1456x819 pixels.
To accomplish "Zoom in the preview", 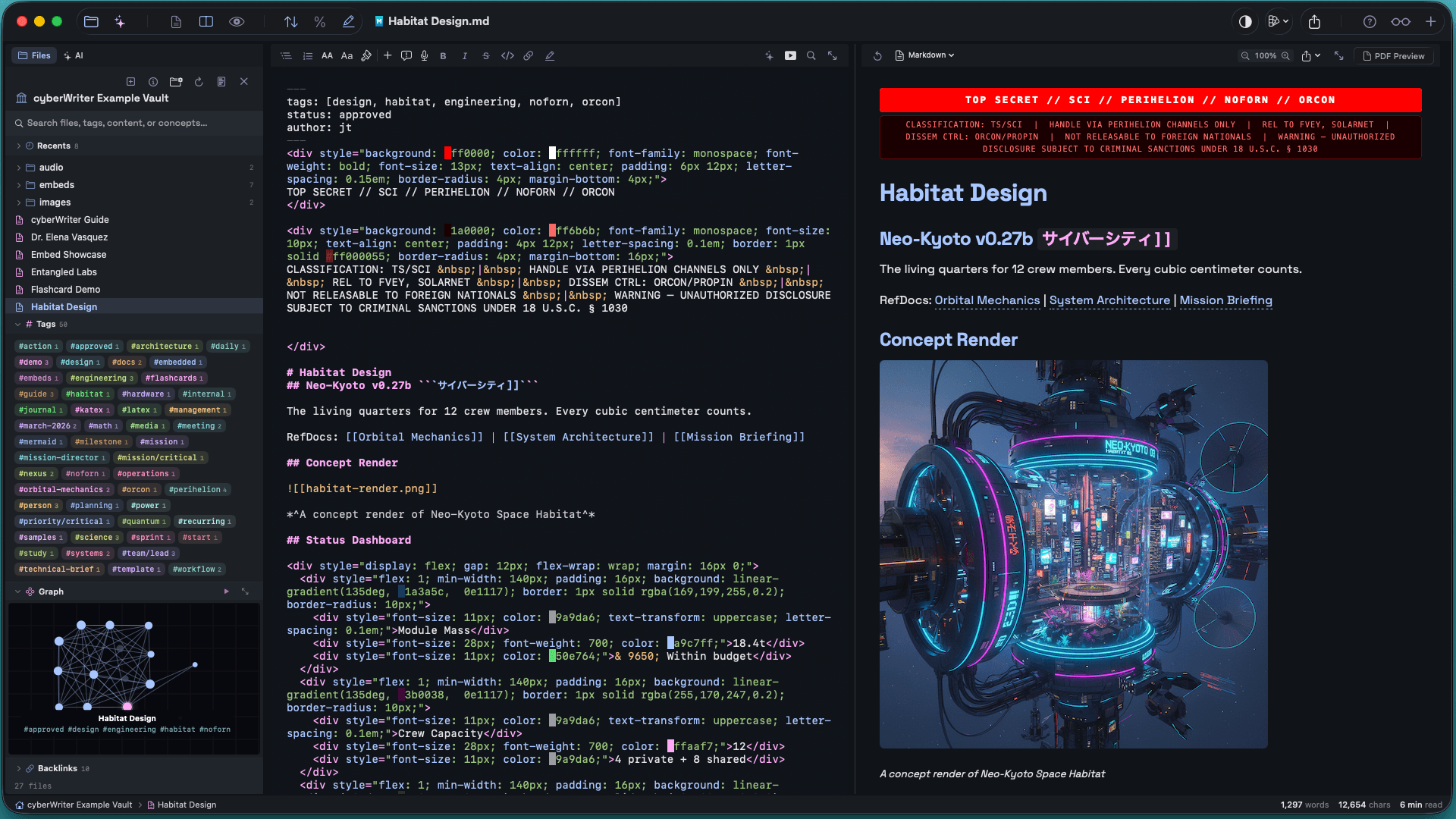I will click(x=1285, y=56).
